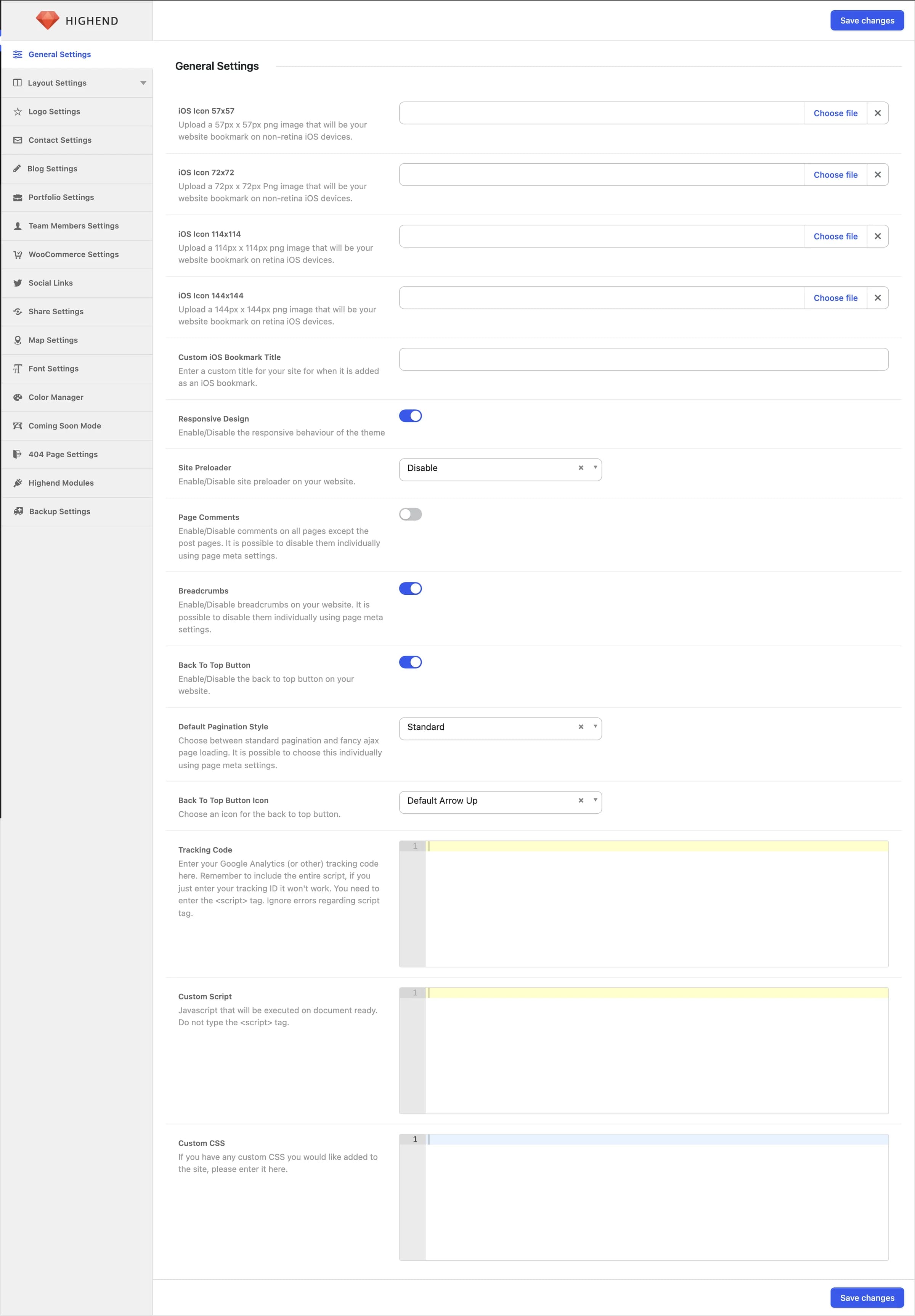Click the Blog Settings pencil icon
Image resolution: width=915 pixels, height=1316 pixels.
tap(17, 169)
